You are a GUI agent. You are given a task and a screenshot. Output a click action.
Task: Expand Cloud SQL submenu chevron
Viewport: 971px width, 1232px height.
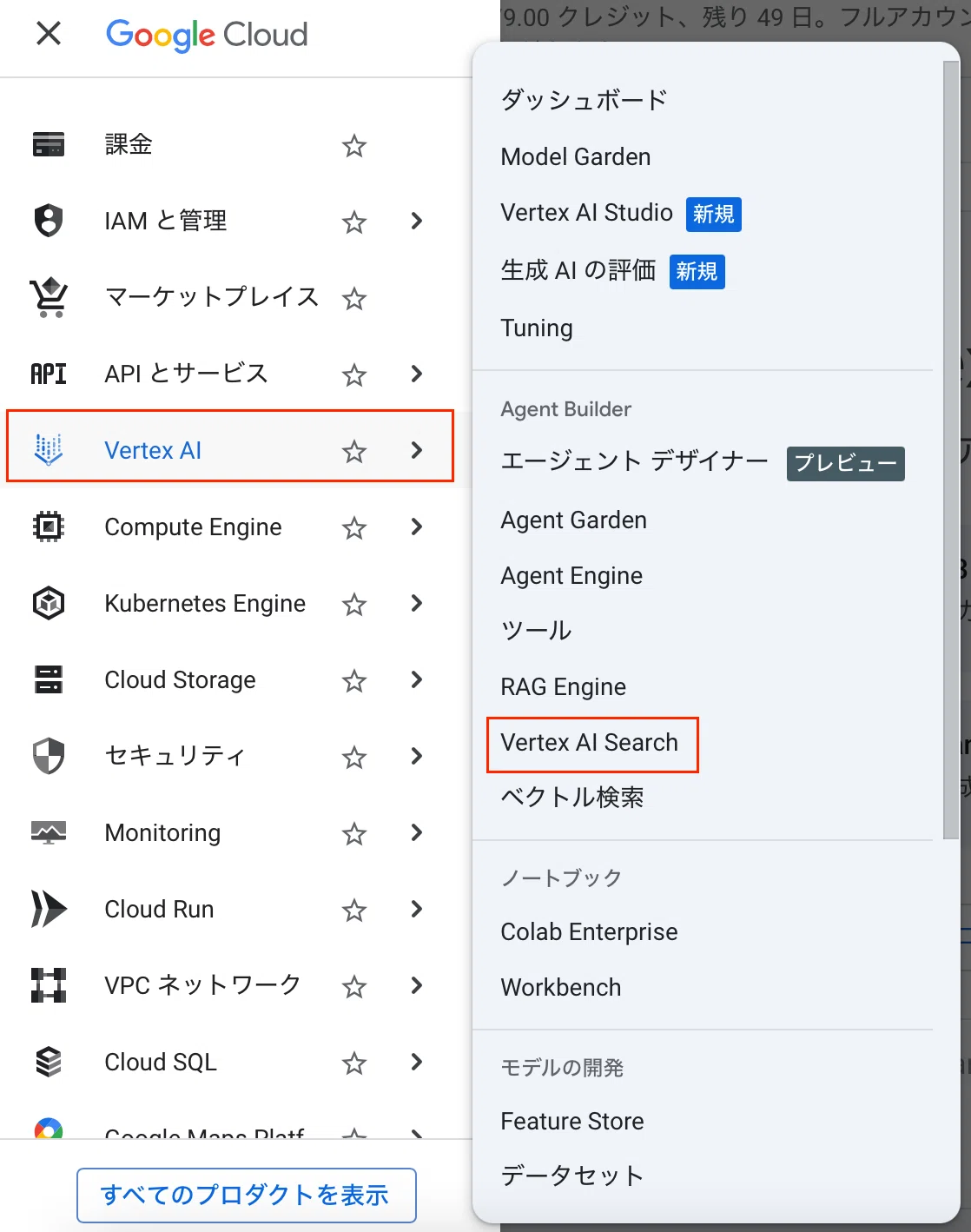point(417,1062)
